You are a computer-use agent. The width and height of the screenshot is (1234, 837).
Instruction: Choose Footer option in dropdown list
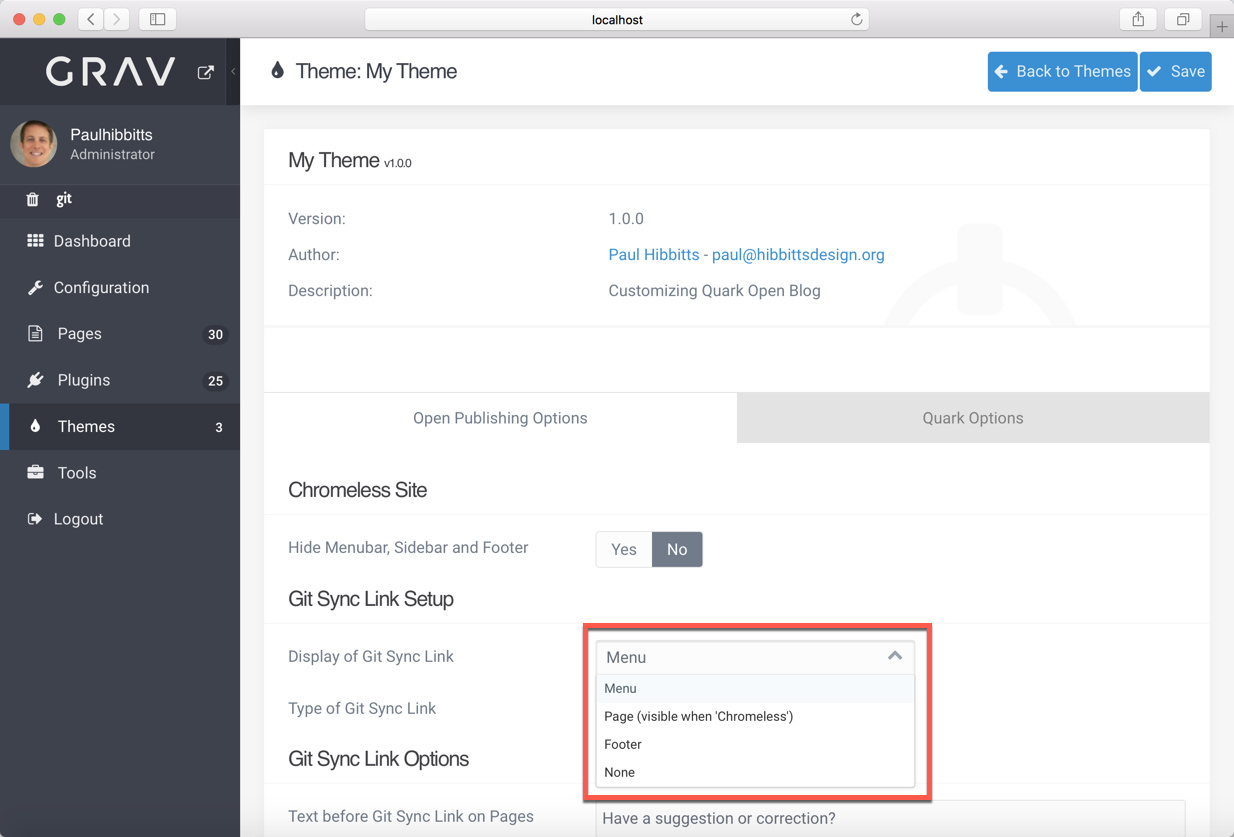pyautogui.click(x=755, y=744)
